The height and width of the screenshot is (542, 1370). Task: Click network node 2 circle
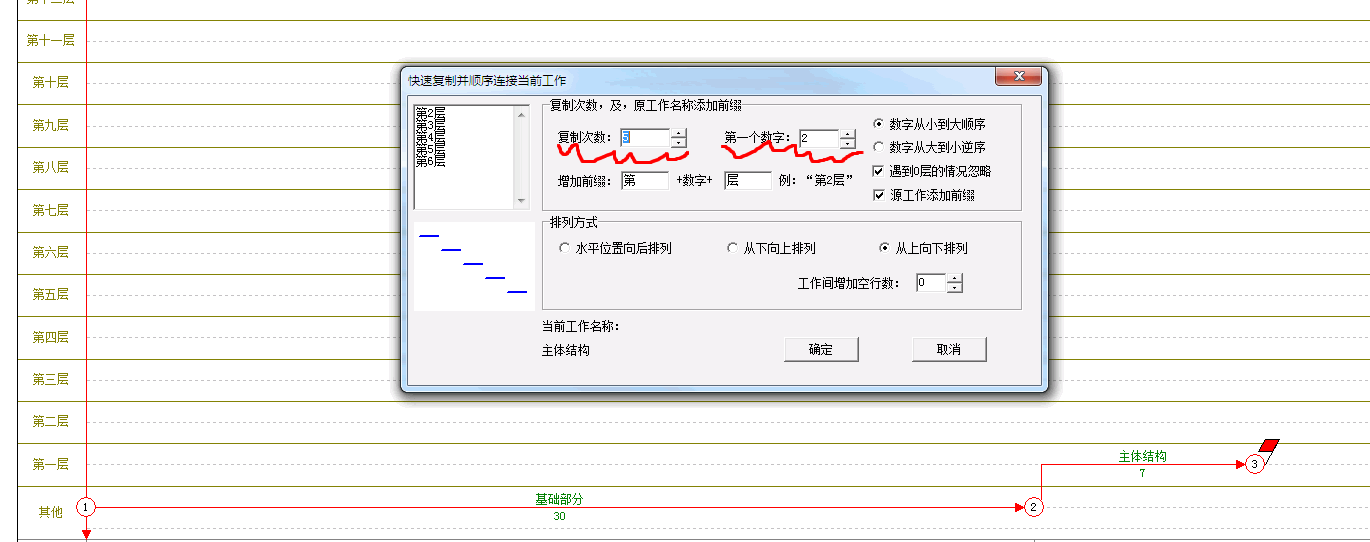tap(1034, 507)
